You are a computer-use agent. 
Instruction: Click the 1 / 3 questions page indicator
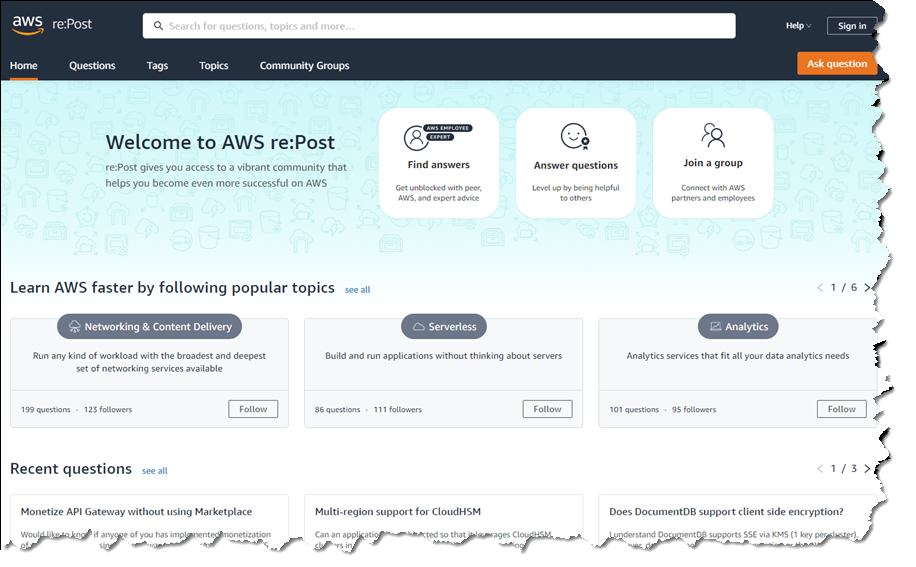[x=844, y=468]
